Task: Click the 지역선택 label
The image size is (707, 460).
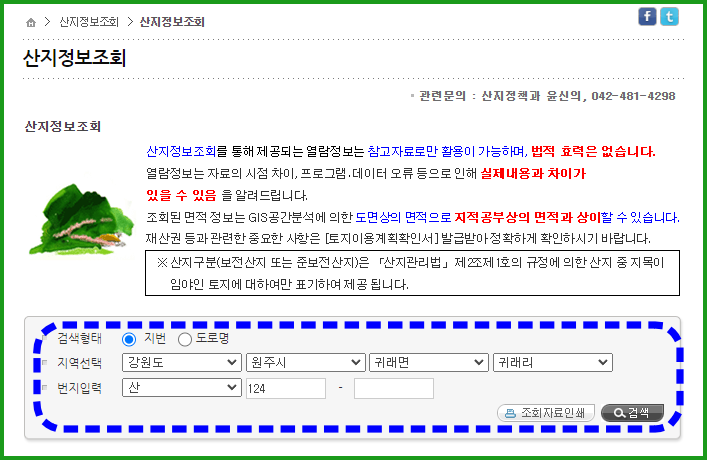Action: [80, 363]
